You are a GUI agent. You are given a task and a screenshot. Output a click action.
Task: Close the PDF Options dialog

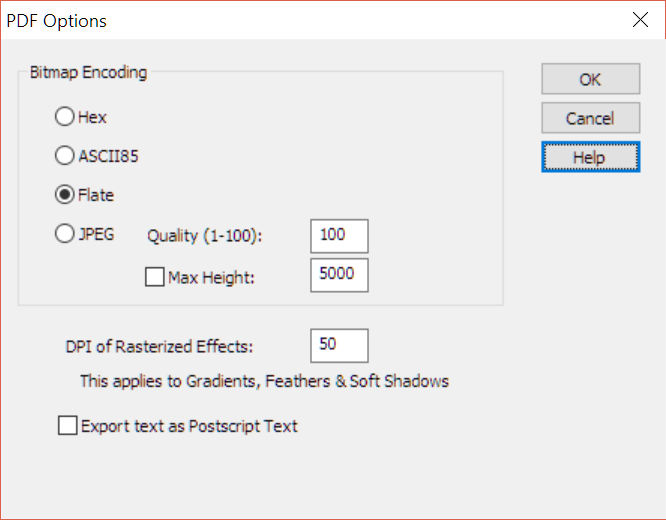click(x=639, y=20)
